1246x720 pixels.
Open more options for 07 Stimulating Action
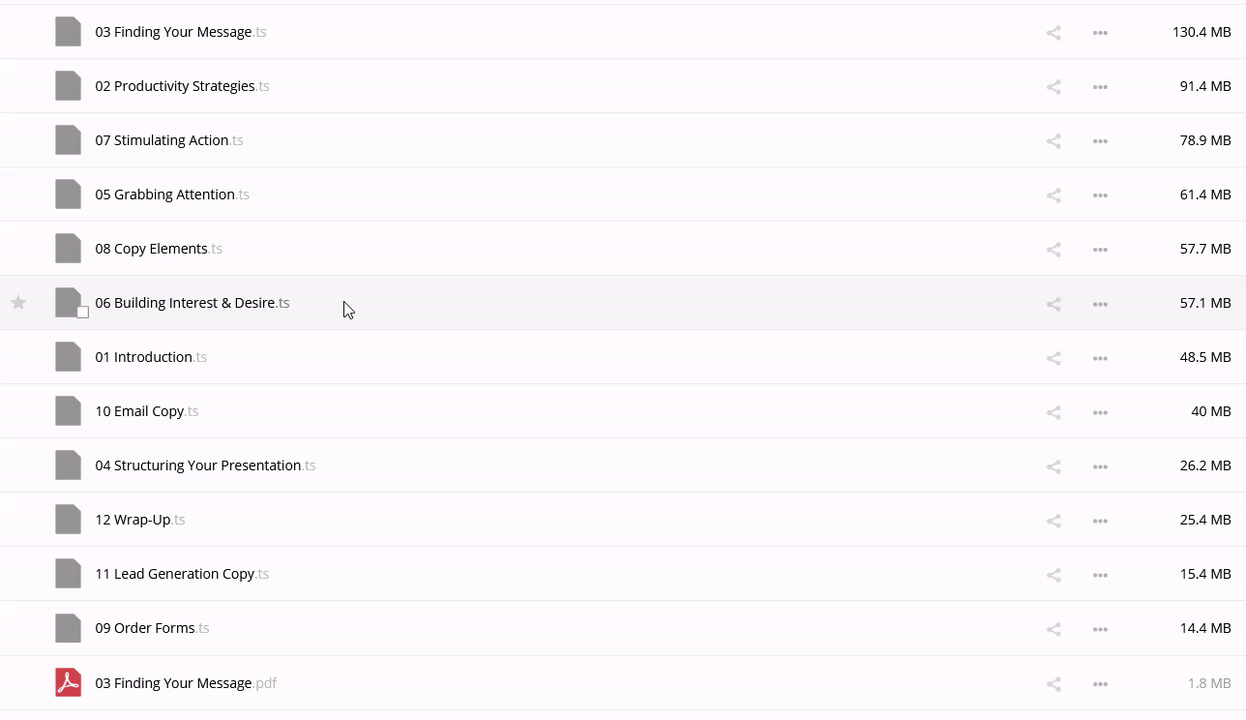(x=1100, y=141)
